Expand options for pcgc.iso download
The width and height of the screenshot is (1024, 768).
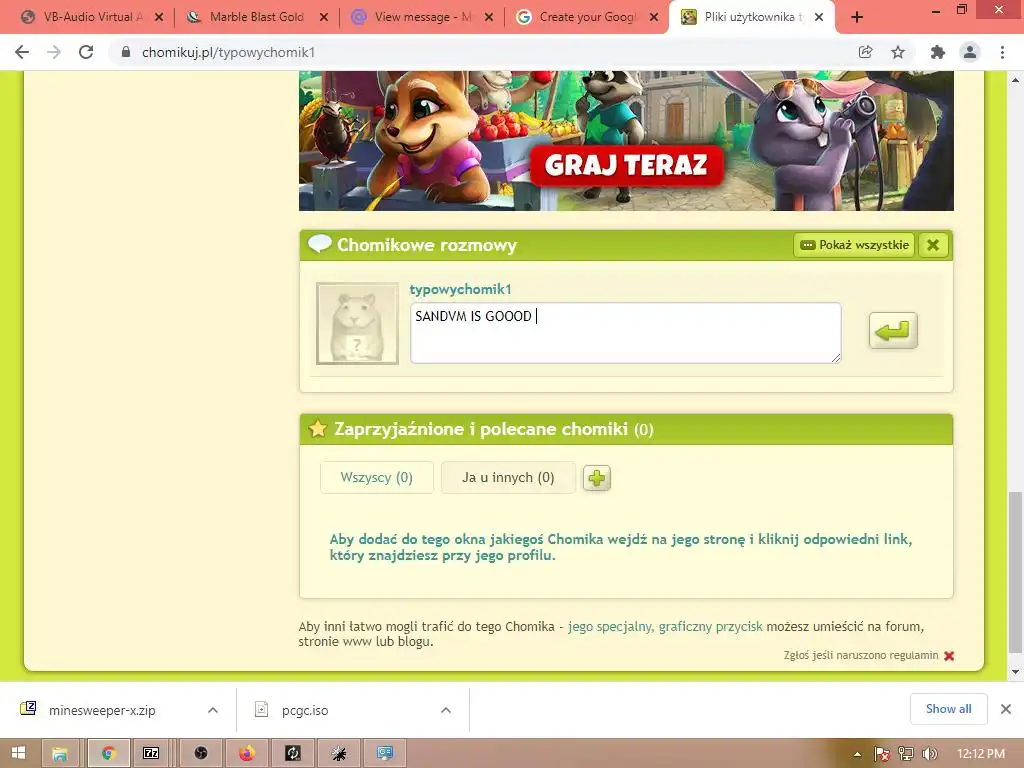click(x=446, y=710)
